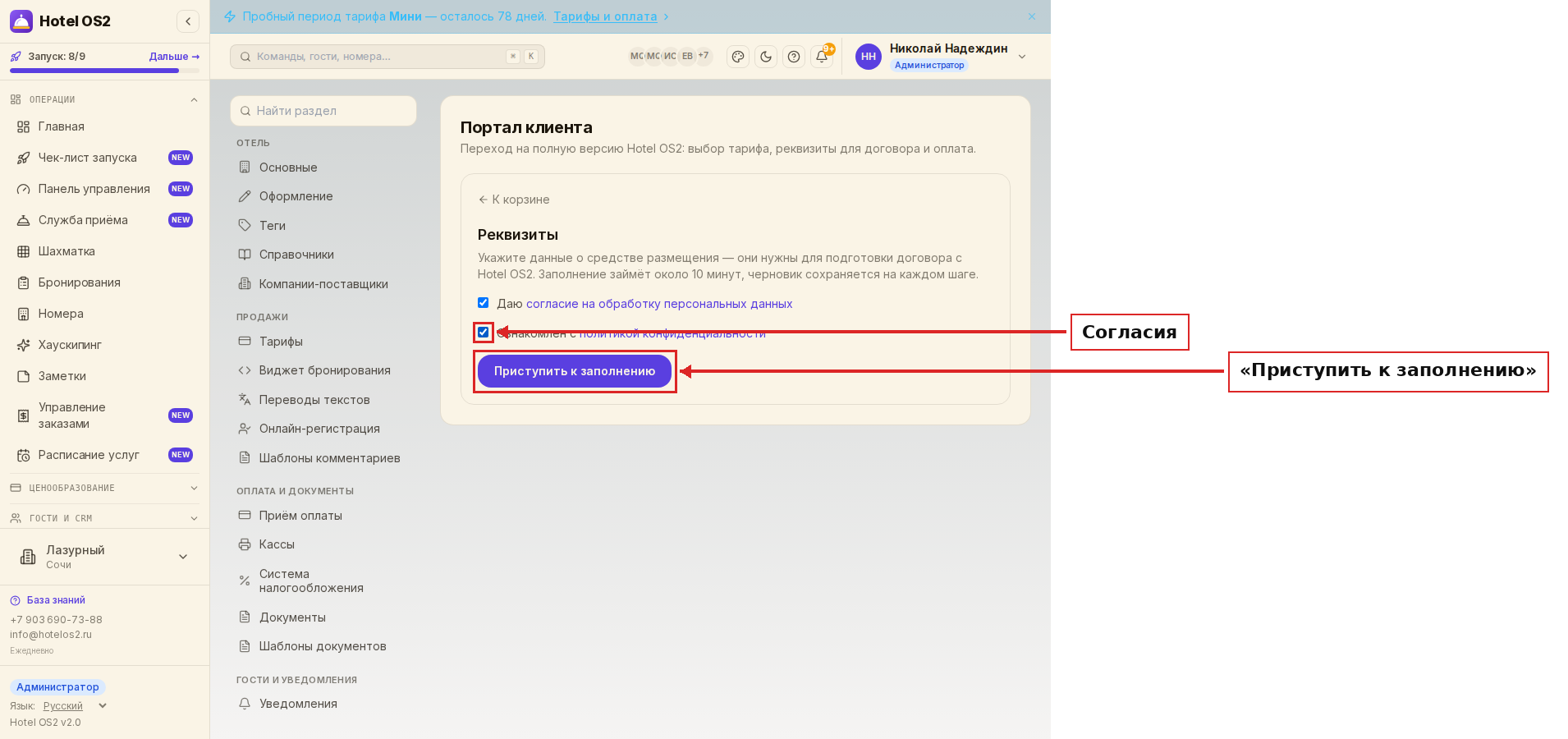Open the theme palette icon
The width and height of the screenshot is (1568, 739).
click(738, 57)
